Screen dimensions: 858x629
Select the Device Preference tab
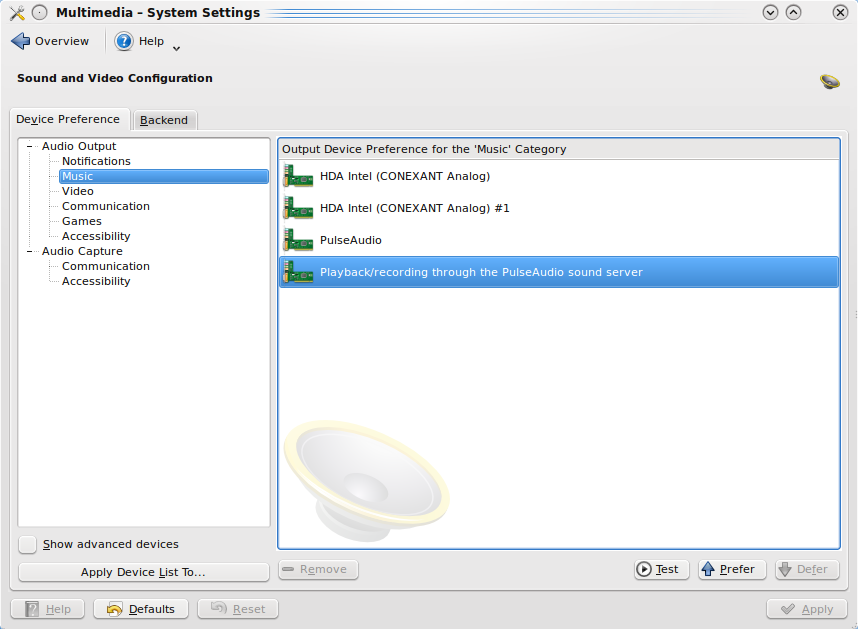(x=68, y=119)
